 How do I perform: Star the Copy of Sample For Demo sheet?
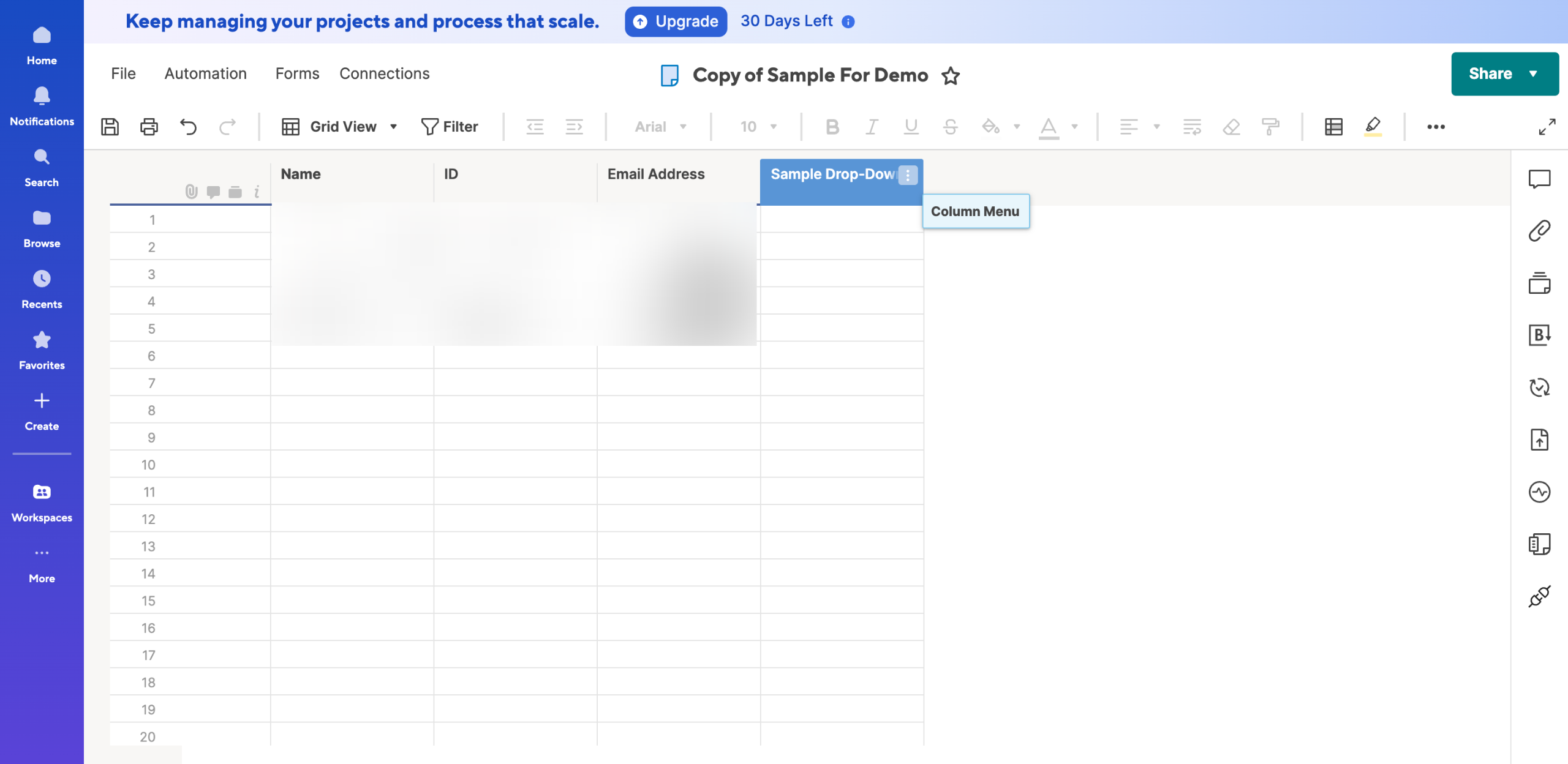click(x=951, y=76)
